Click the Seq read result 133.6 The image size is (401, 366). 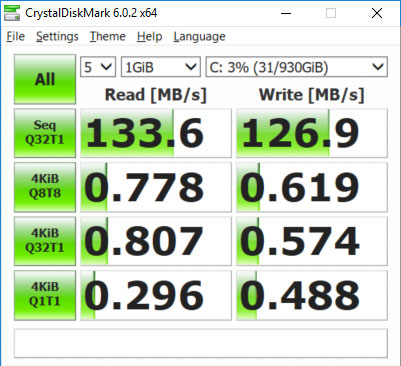coord(156,133)
